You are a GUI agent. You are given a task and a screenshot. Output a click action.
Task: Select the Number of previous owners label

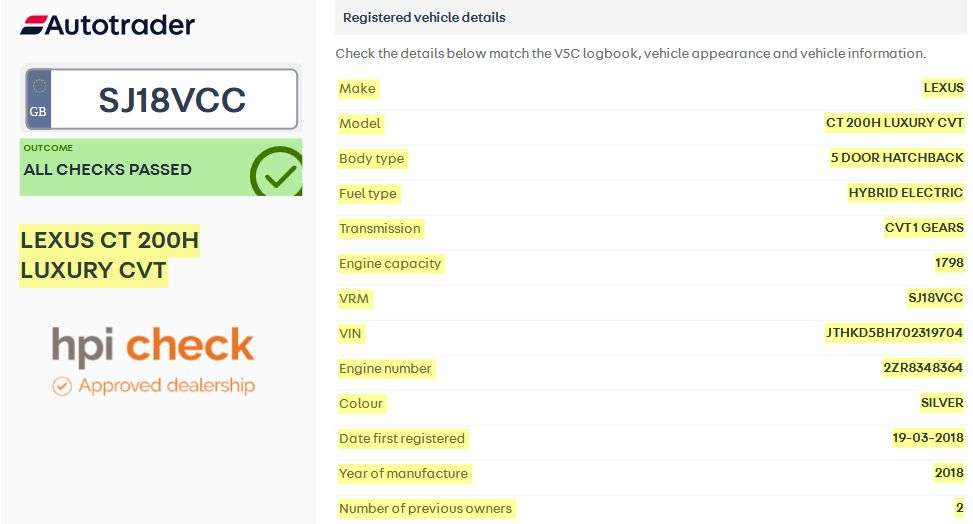pos(425,508)
